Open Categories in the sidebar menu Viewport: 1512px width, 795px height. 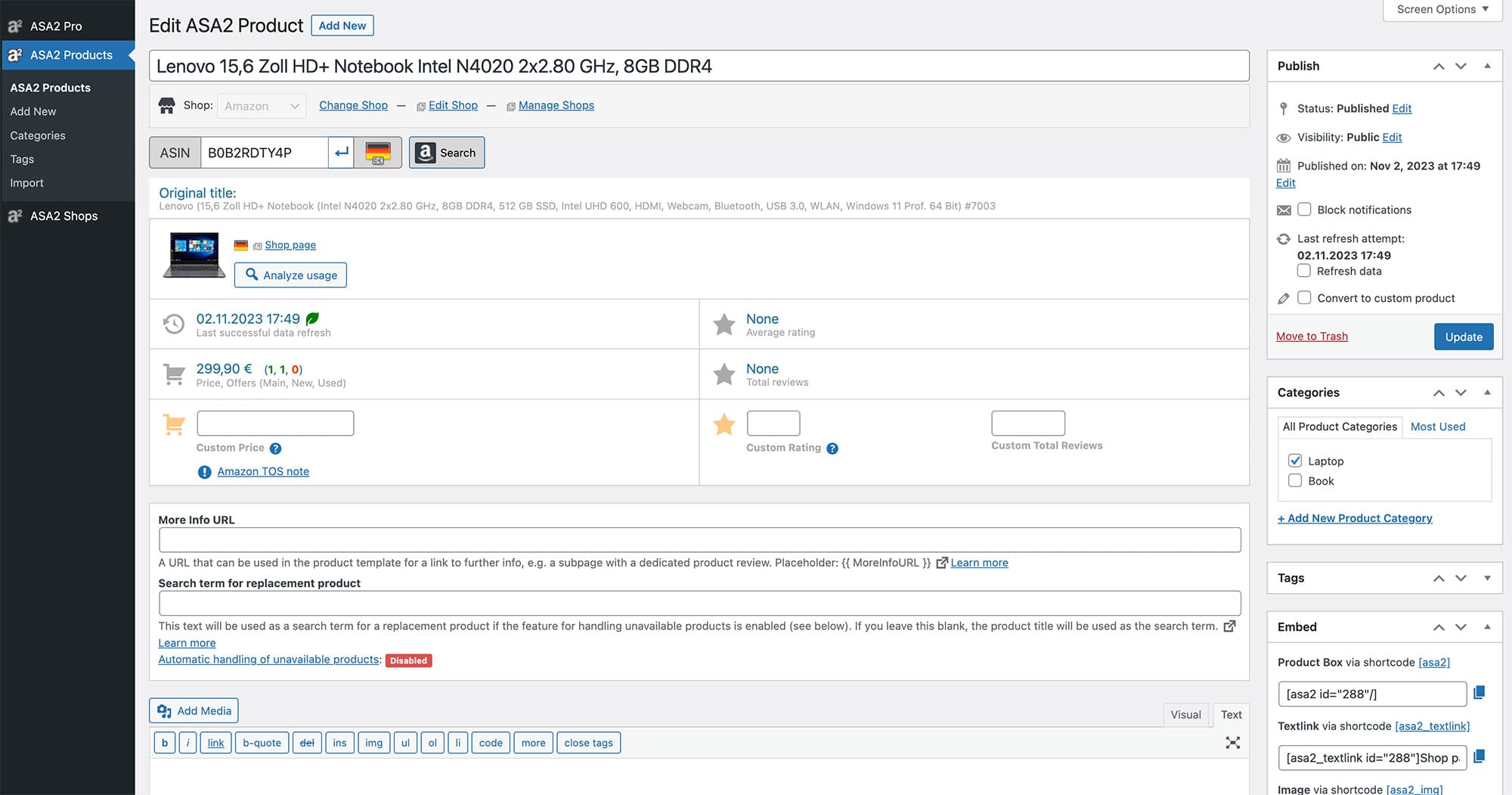pos(38,135)
